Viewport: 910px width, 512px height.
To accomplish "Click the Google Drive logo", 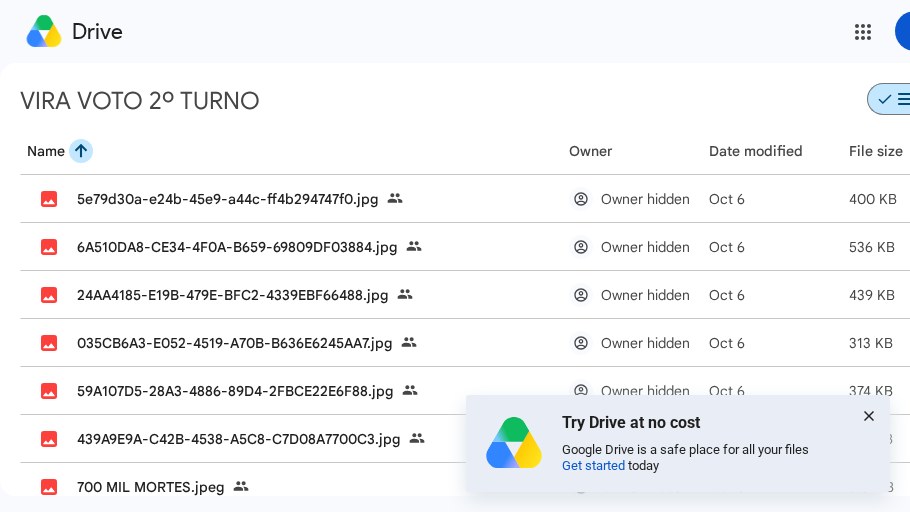I will tap(44, 31).
